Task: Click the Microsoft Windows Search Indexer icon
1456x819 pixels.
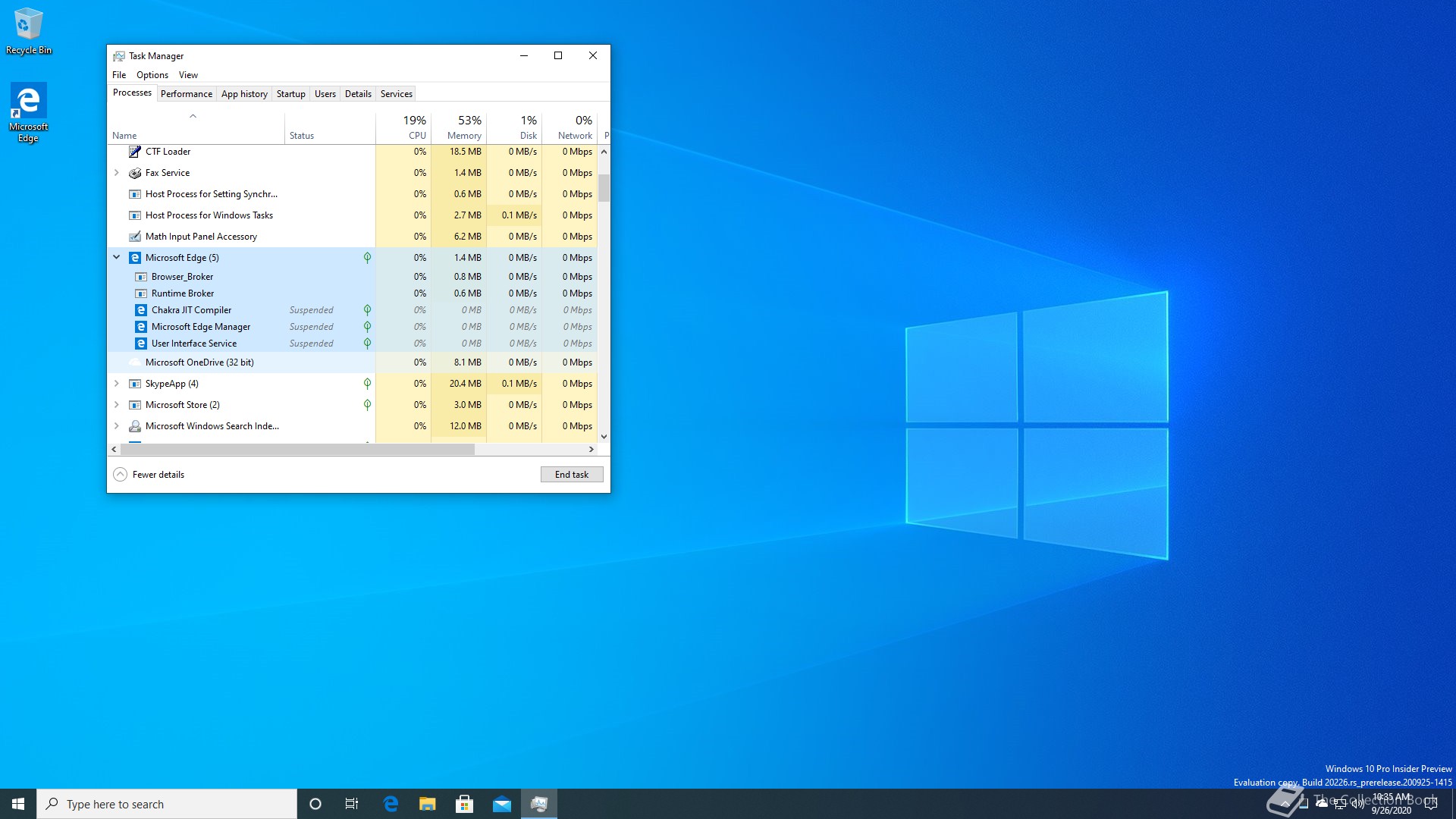Action: pos(135,426)
